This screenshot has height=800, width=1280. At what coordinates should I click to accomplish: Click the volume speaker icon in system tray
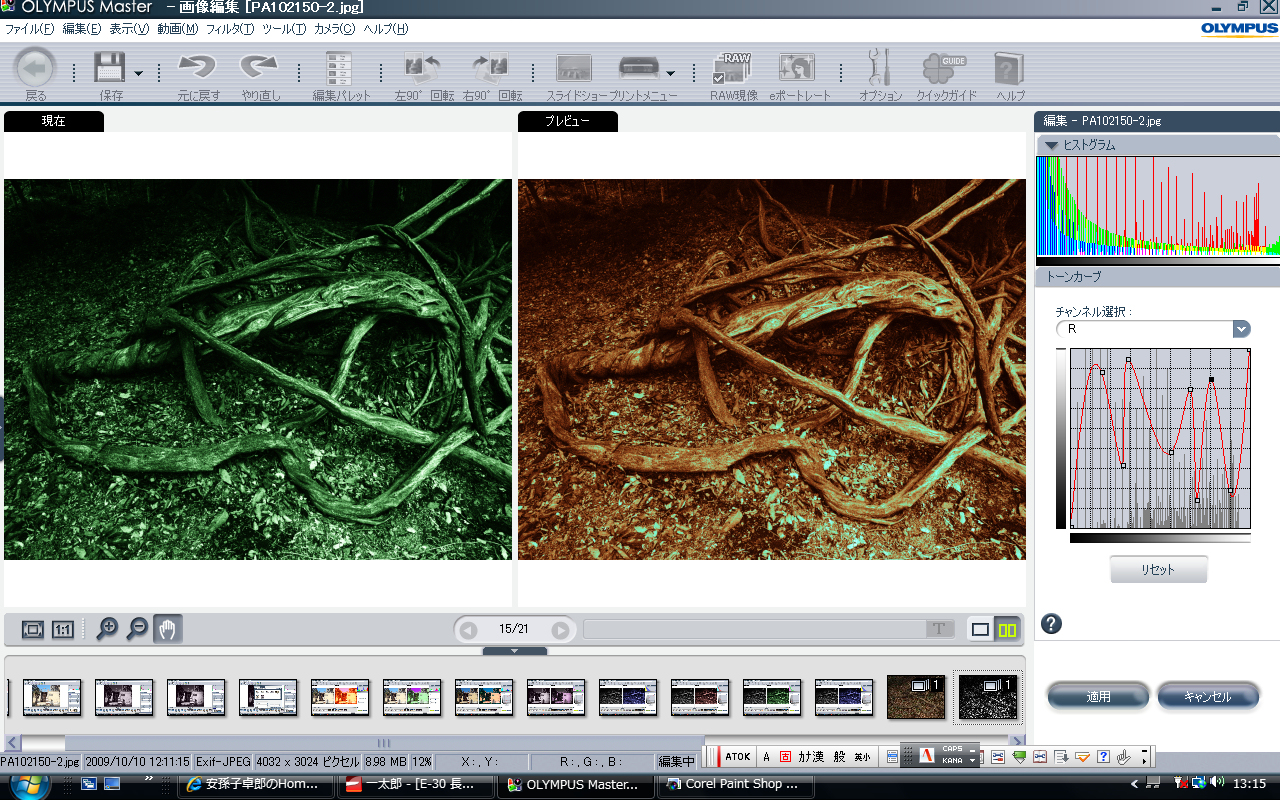coord(1217,783)
